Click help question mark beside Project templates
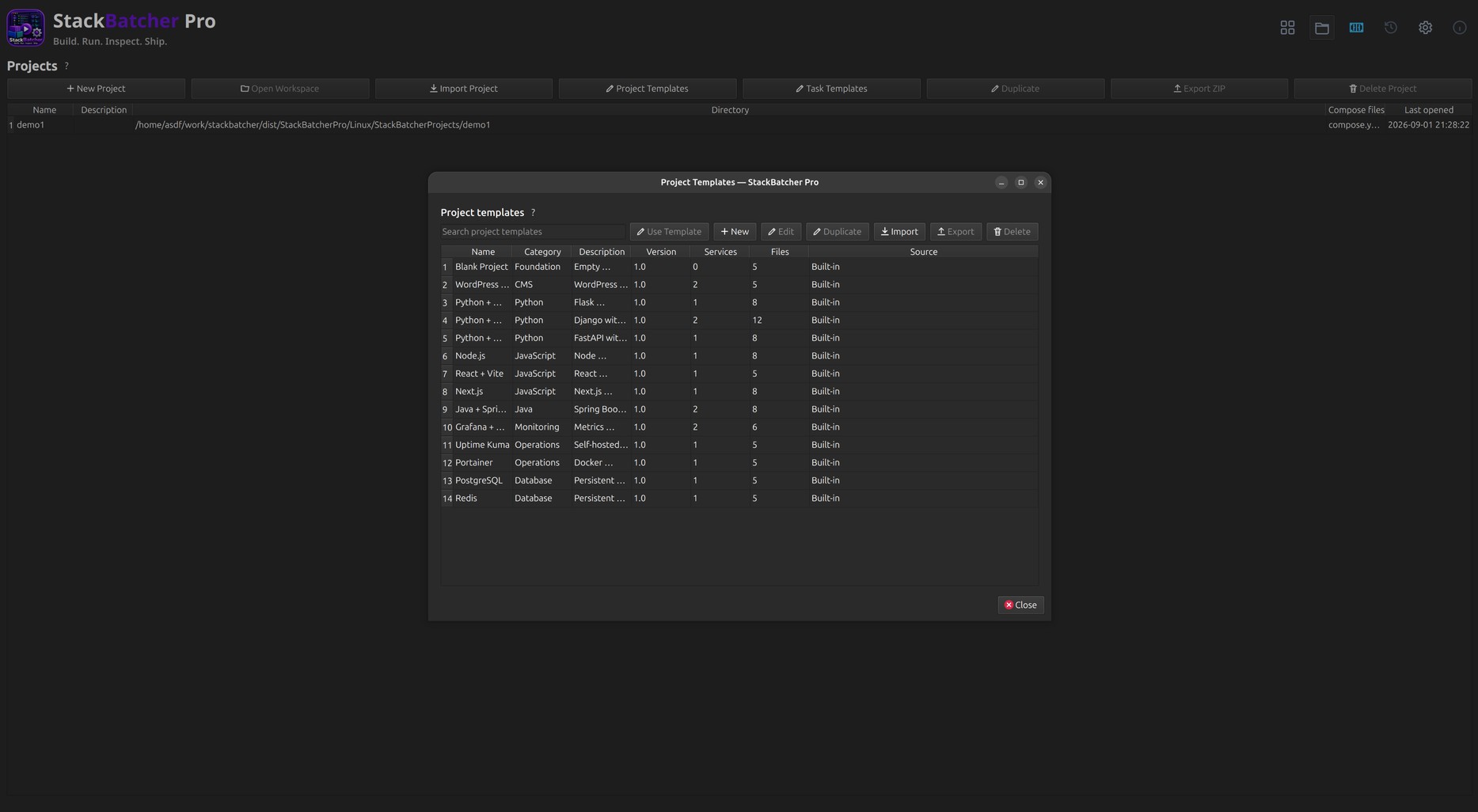 533,213
